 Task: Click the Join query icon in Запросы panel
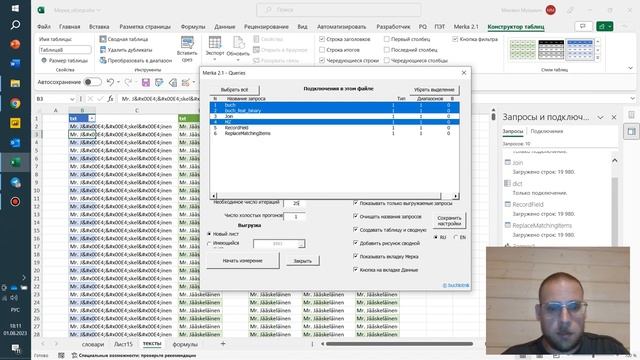tap(508, 162)
